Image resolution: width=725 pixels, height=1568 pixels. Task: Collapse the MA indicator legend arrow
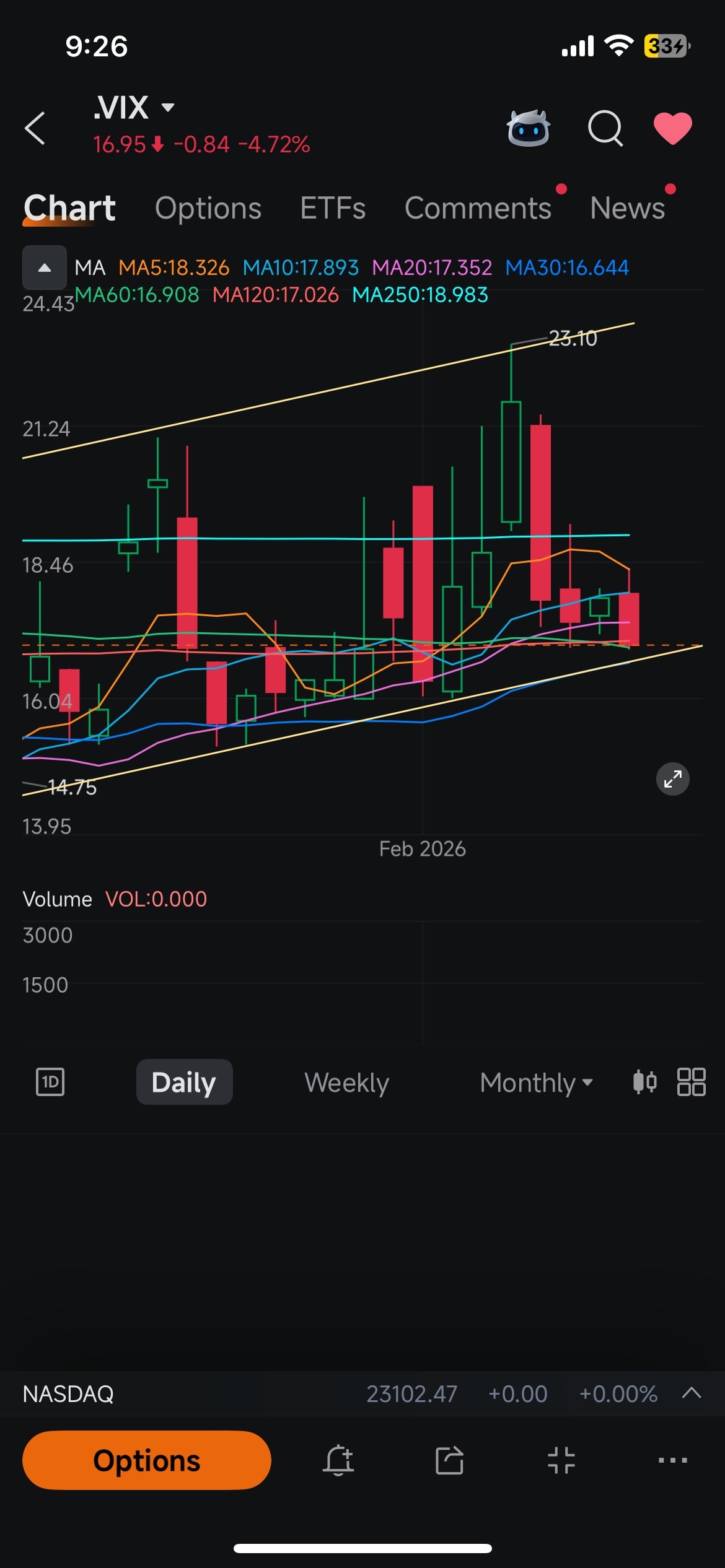click(x=45, y=268)
